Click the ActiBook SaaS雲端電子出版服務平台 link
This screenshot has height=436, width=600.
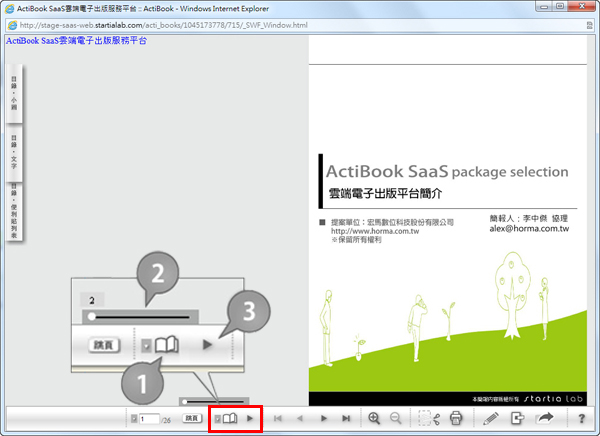(x=76, y=41)
